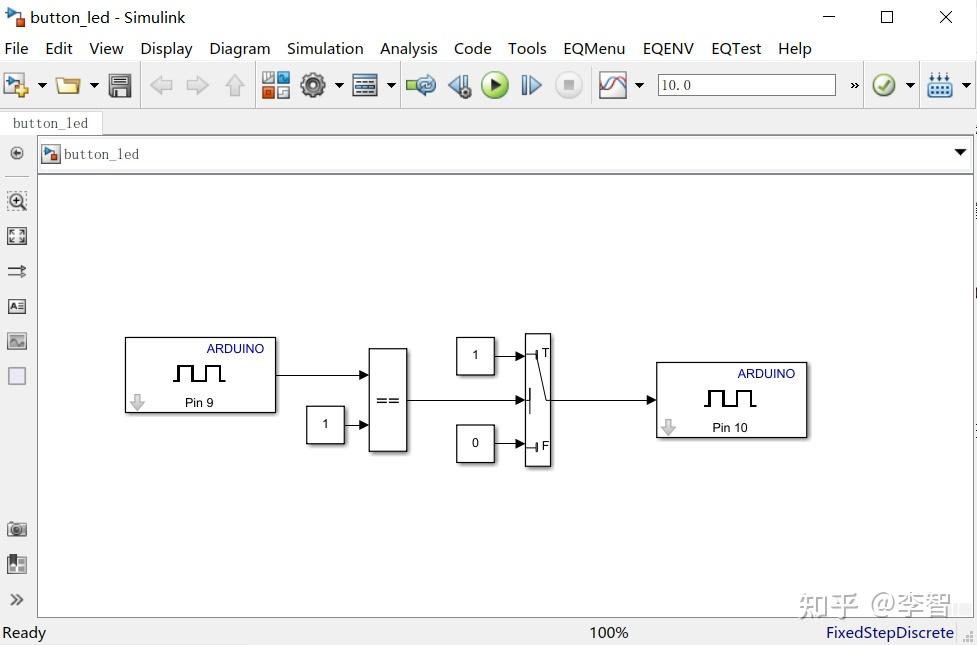Expand hidden toolbar items with double chevron
The width and height of the screenshot is (977, 645).
pyautogui.click(x=853, y=85)
